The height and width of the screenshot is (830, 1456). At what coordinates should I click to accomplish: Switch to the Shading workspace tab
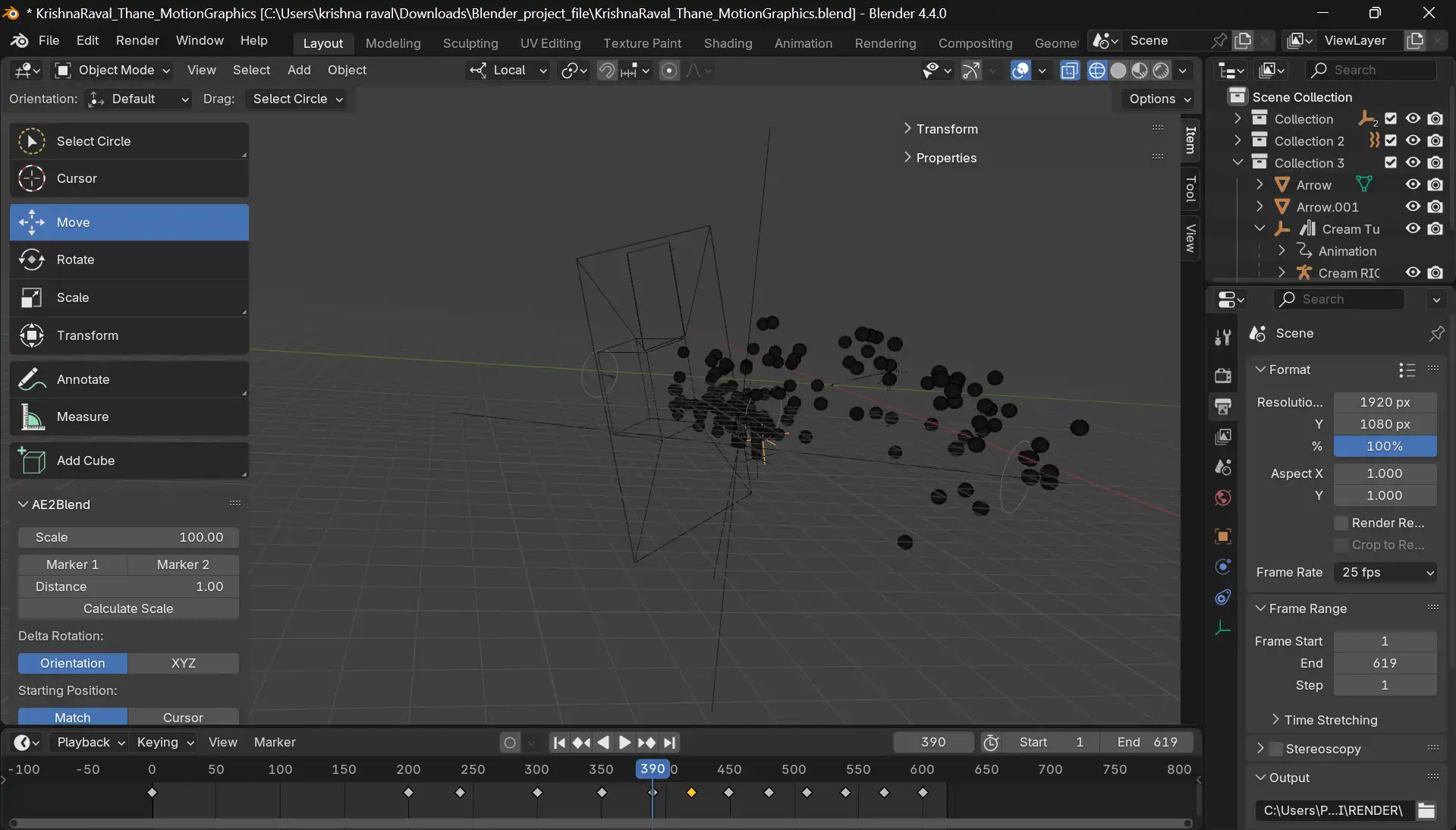click(x=727, y=43)
